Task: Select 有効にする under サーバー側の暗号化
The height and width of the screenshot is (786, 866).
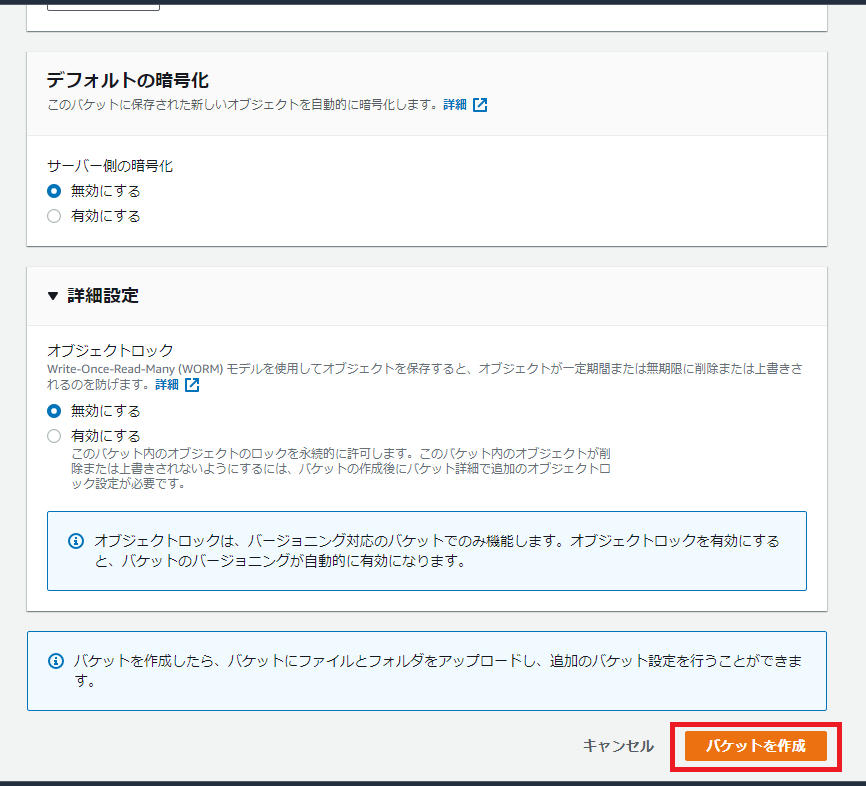Action: pos(54,216)
